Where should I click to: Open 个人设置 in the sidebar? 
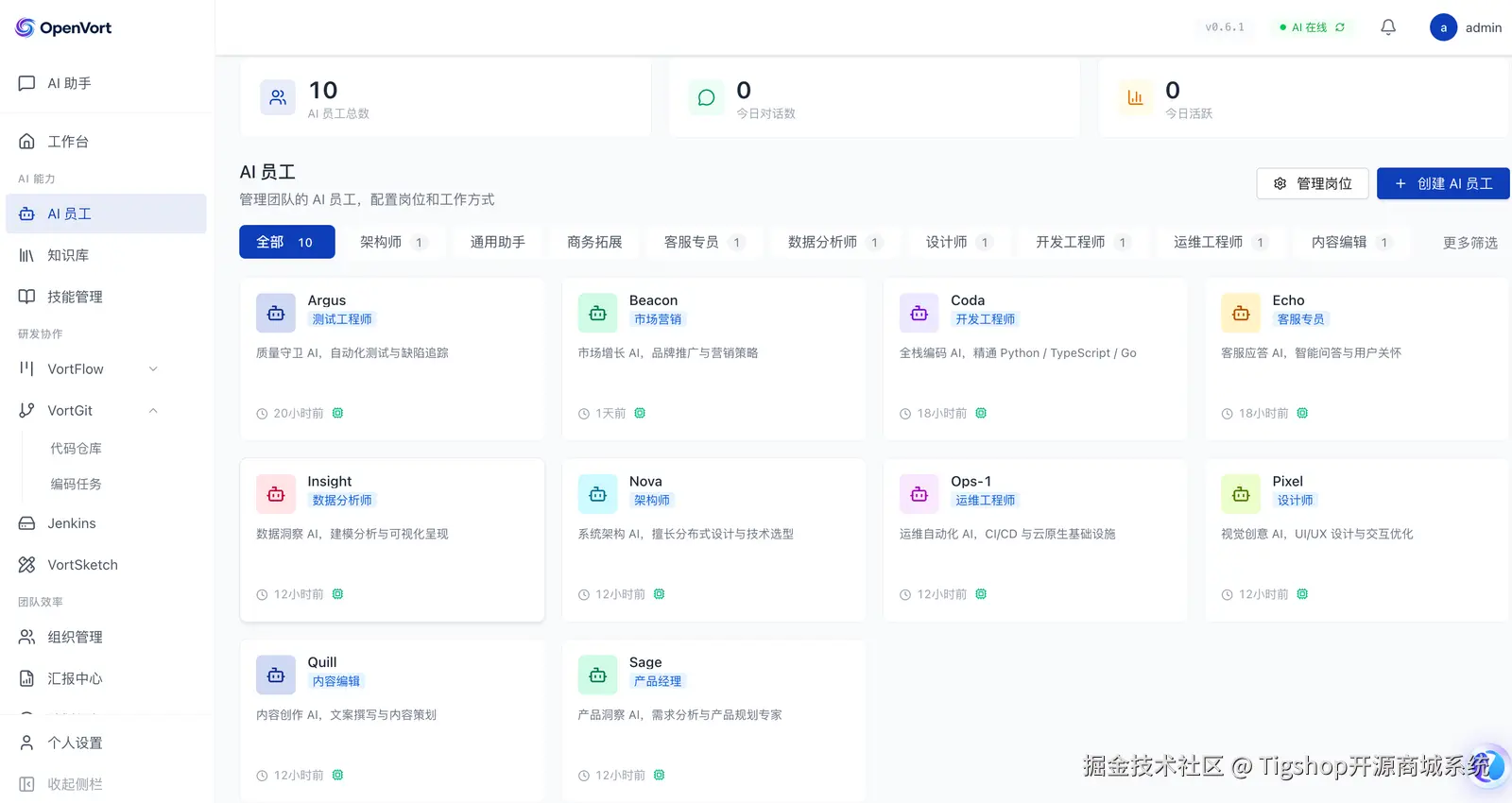pyautogui.click(x=106, y=743)
